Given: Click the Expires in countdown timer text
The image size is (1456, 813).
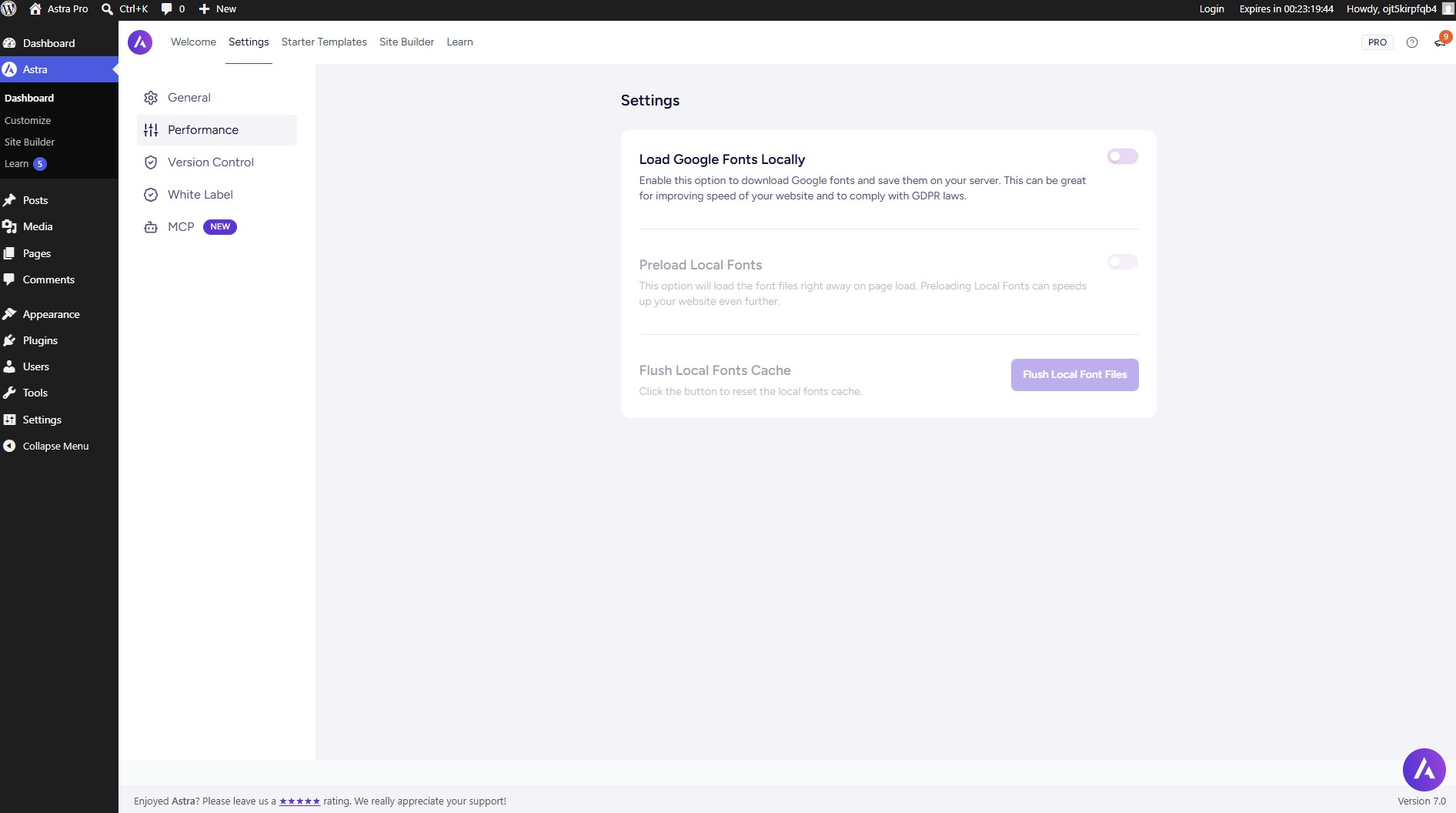Looking at the screenshot, I should [1286, 9].
